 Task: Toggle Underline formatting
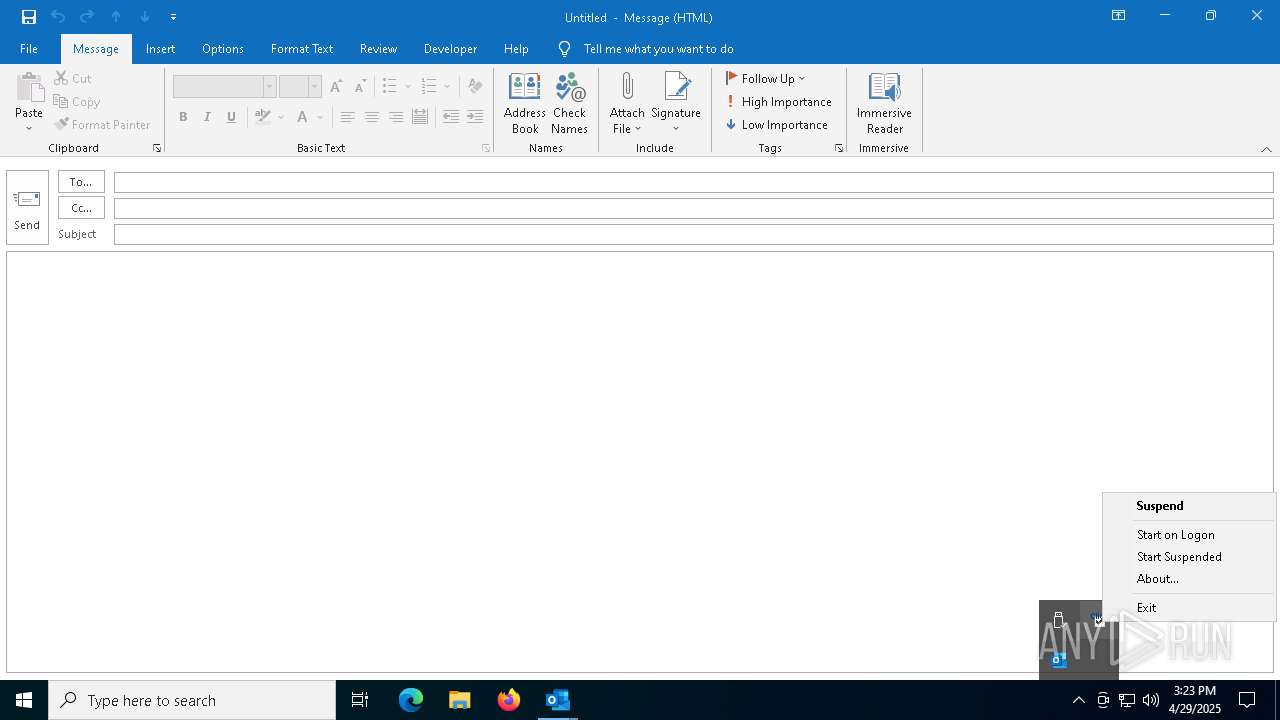pos(231,117)
